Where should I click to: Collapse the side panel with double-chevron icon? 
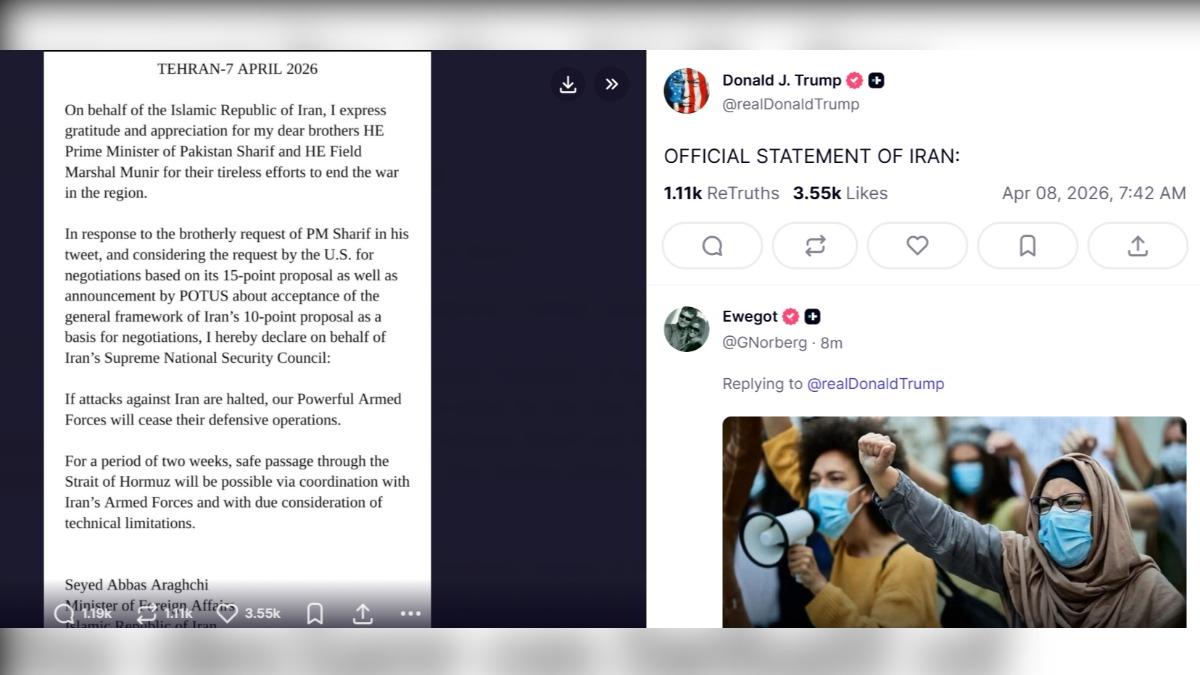[x=612, y=85]
